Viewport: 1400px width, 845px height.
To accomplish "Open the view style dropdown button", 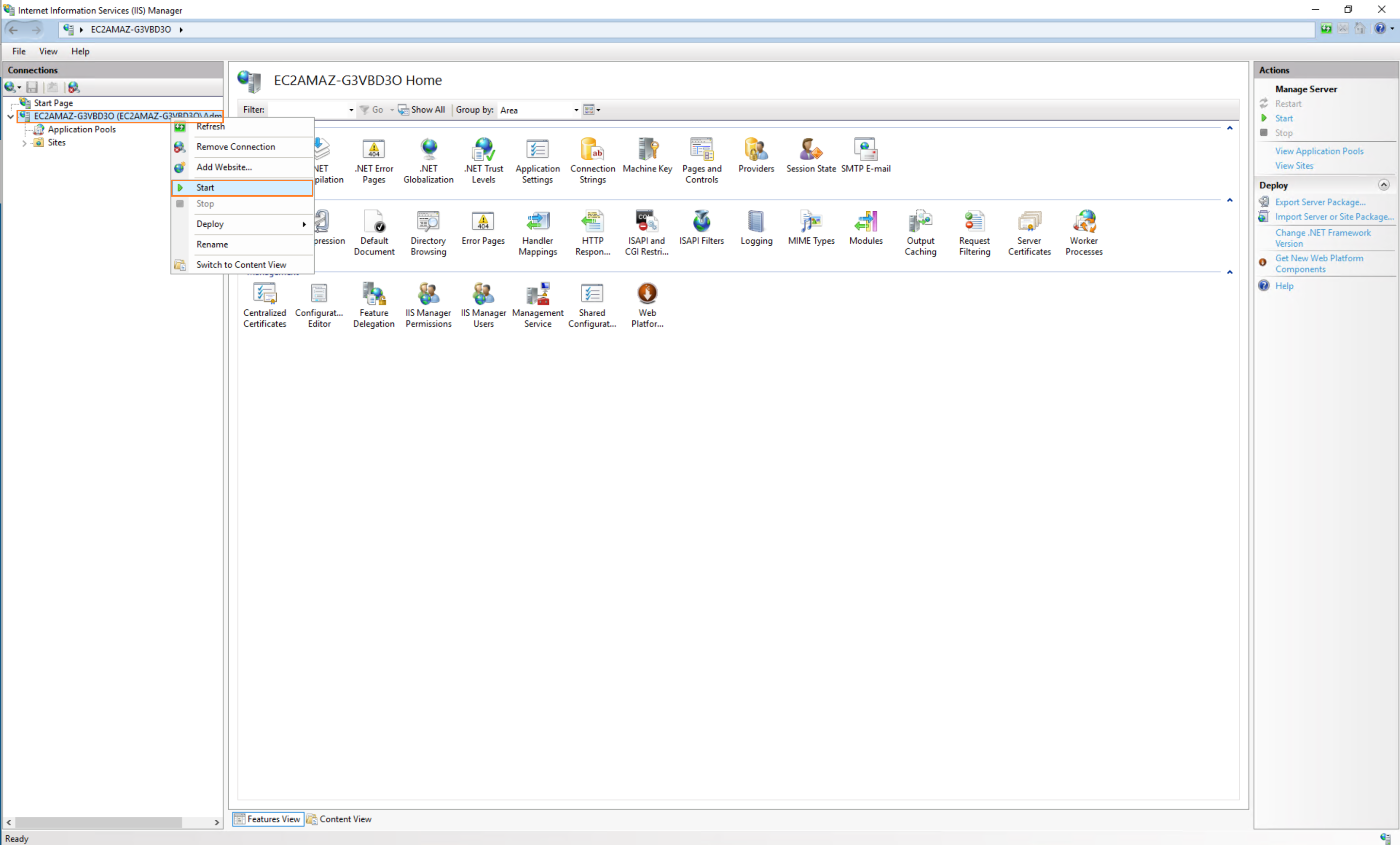I will click(592, 110).
